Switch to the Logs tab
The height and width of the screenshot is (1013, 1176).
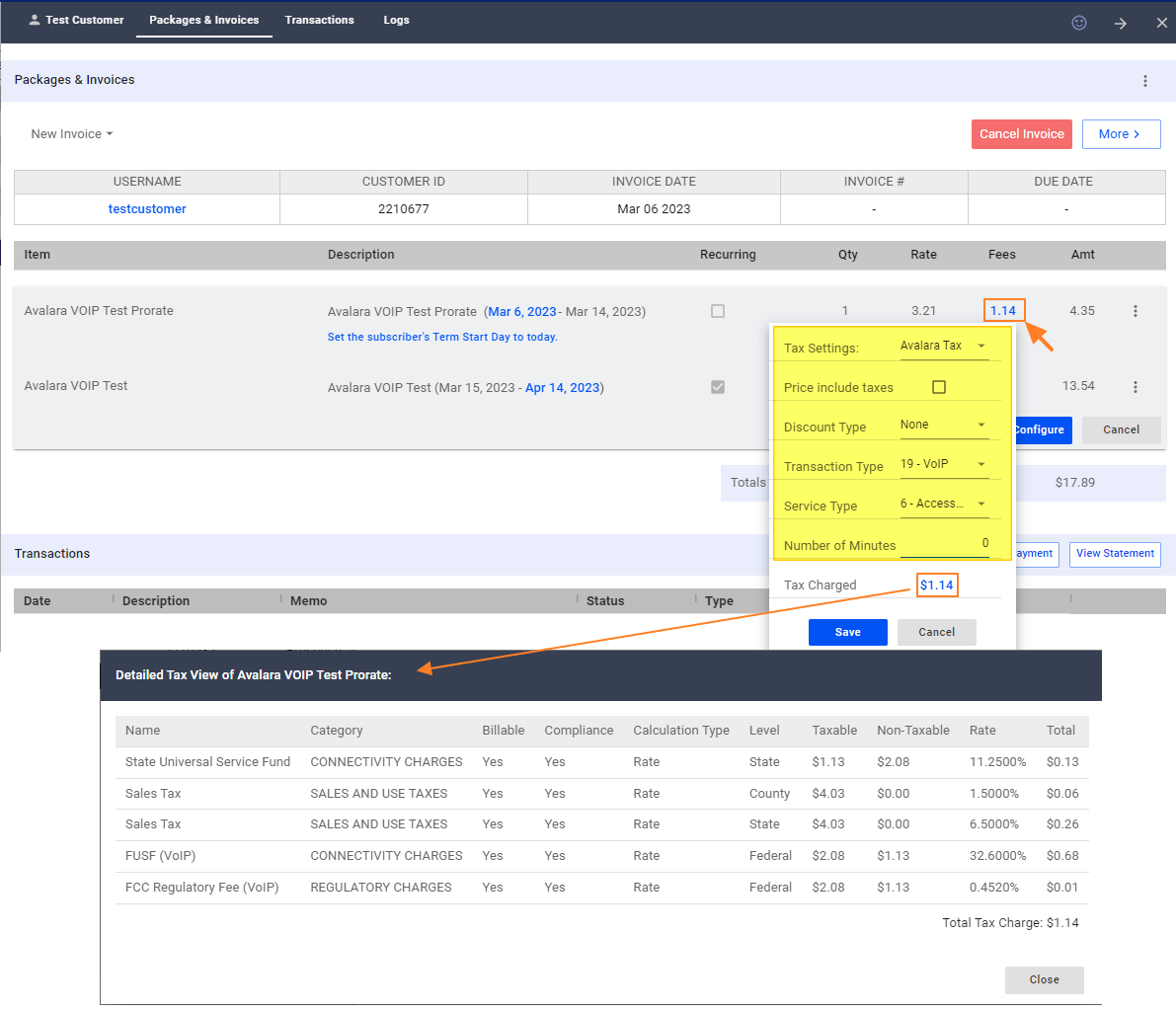click(396, 20)
